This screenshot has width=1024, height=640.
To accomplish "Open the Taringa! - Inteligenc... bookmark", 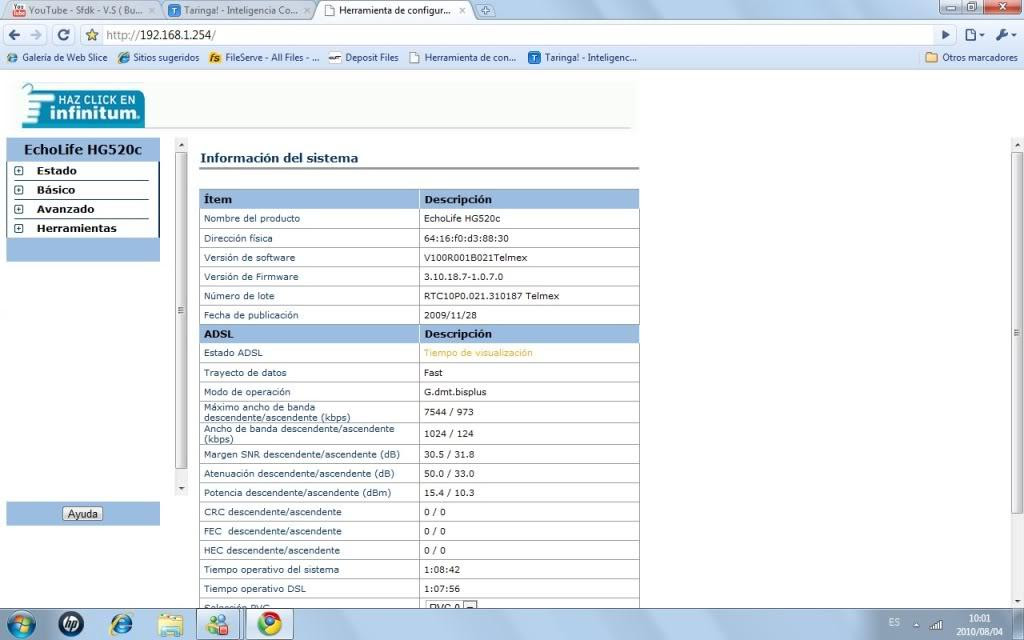I will click(x=583, y=57).
